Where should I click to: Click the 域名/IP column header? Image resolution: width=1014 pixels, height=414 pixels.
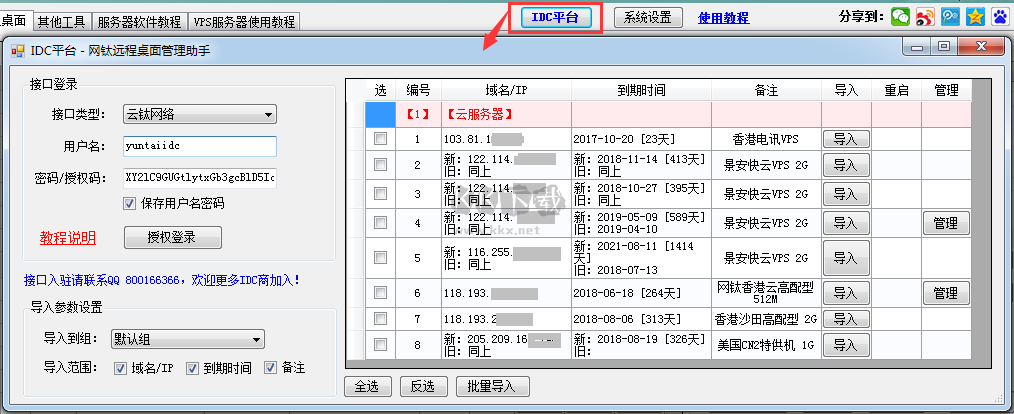coord(506,91)
